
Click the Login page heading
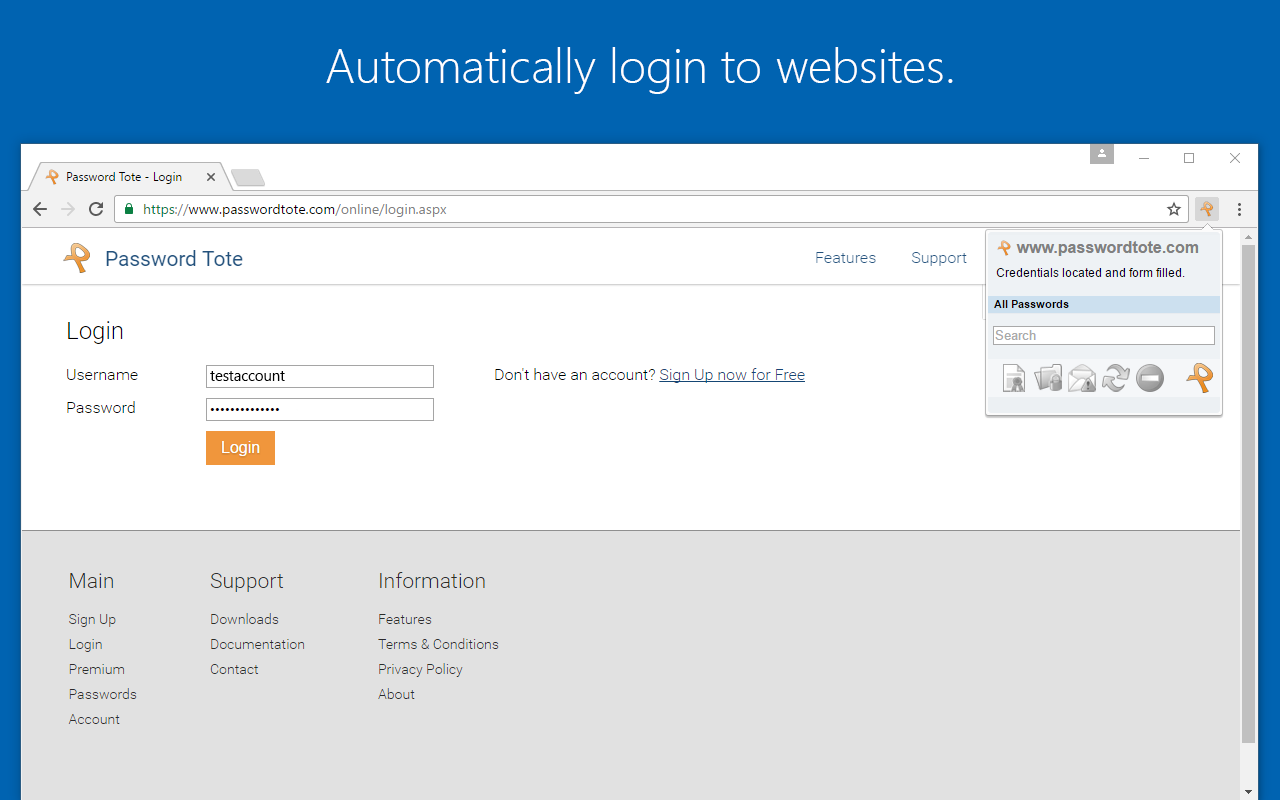[x=95, y=331]
